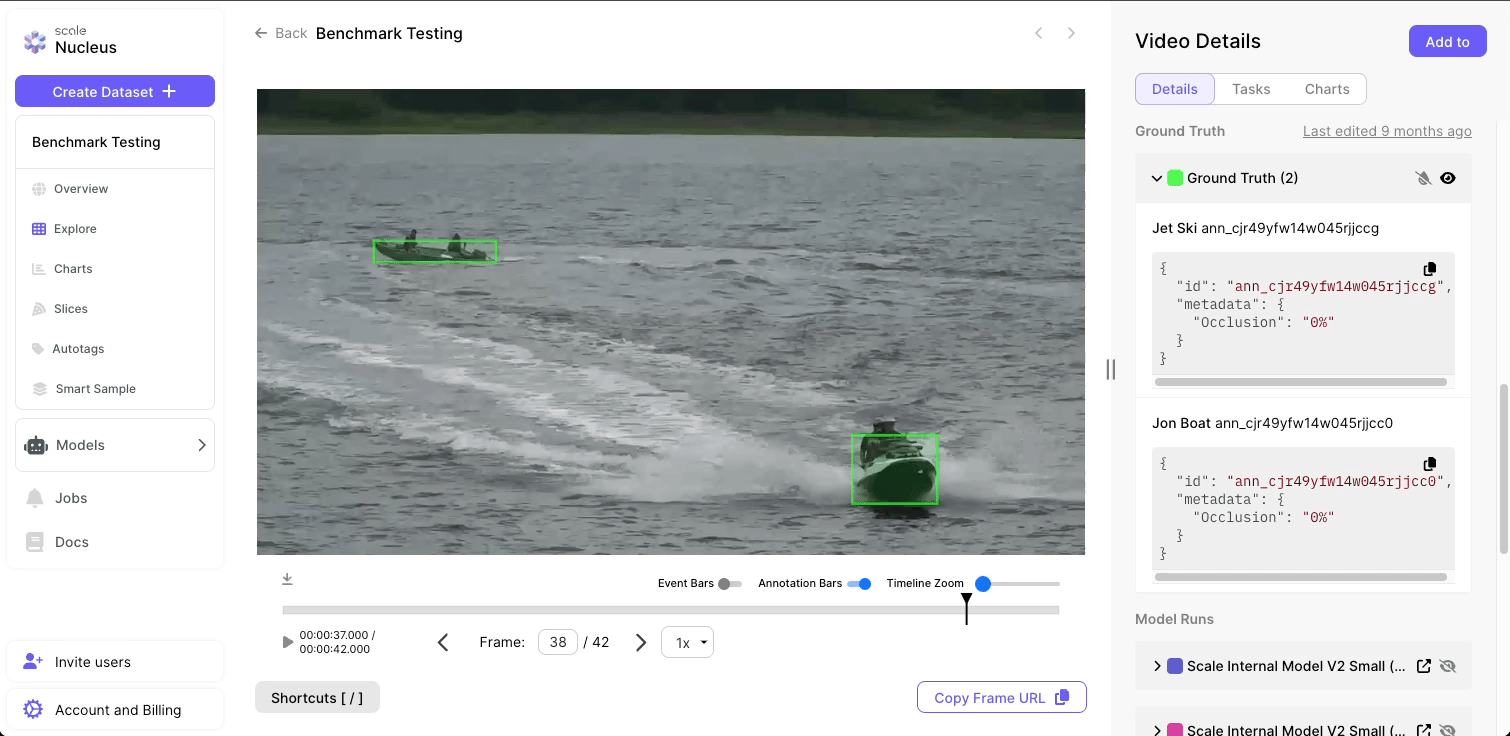Hide Ground Truth annotations with the eye icon
The width and height of the screenshot is (1510, 736).
coord(1448,177)
